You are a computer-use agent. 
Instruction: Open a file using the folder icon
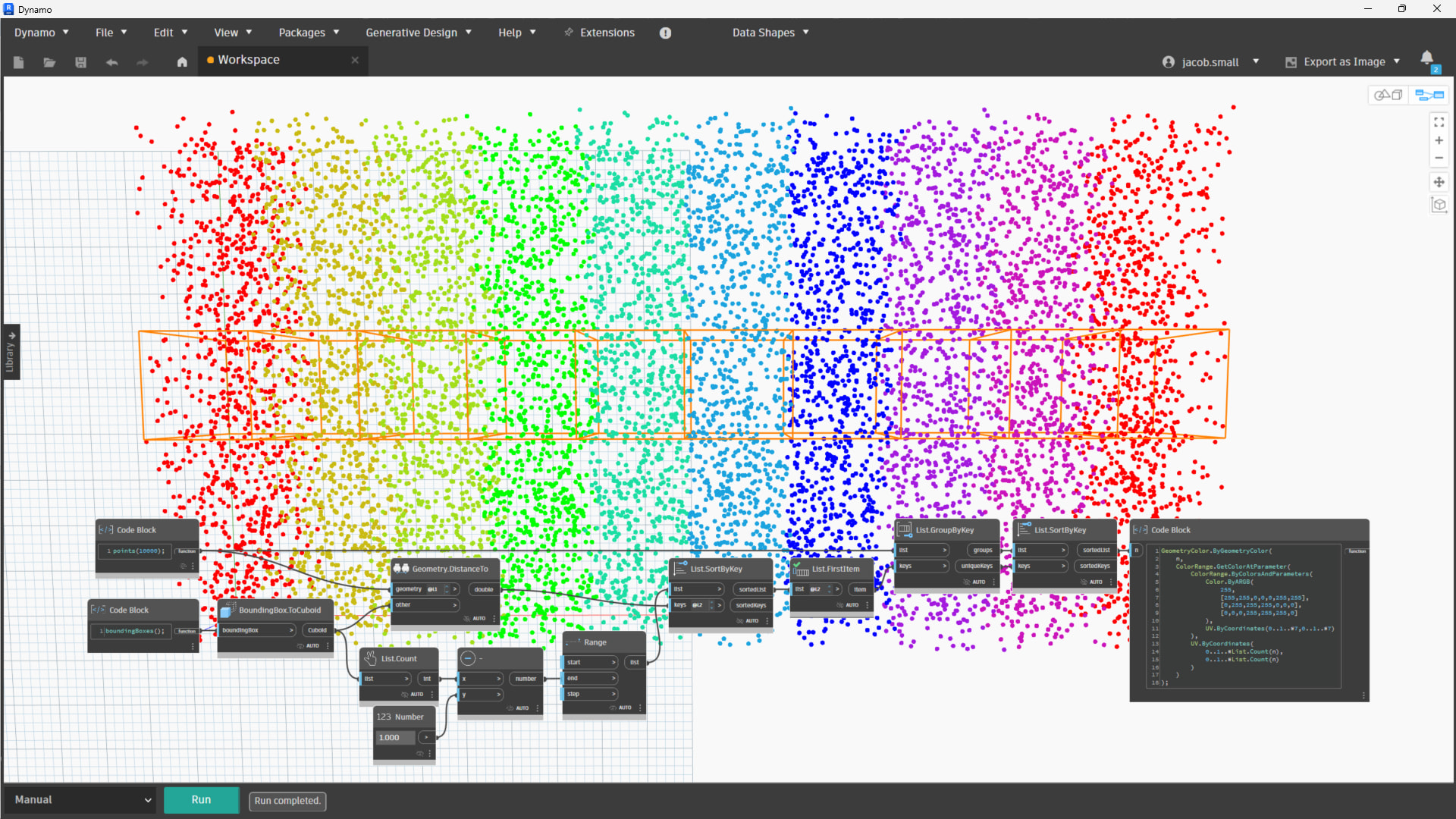tap(49, 63)
